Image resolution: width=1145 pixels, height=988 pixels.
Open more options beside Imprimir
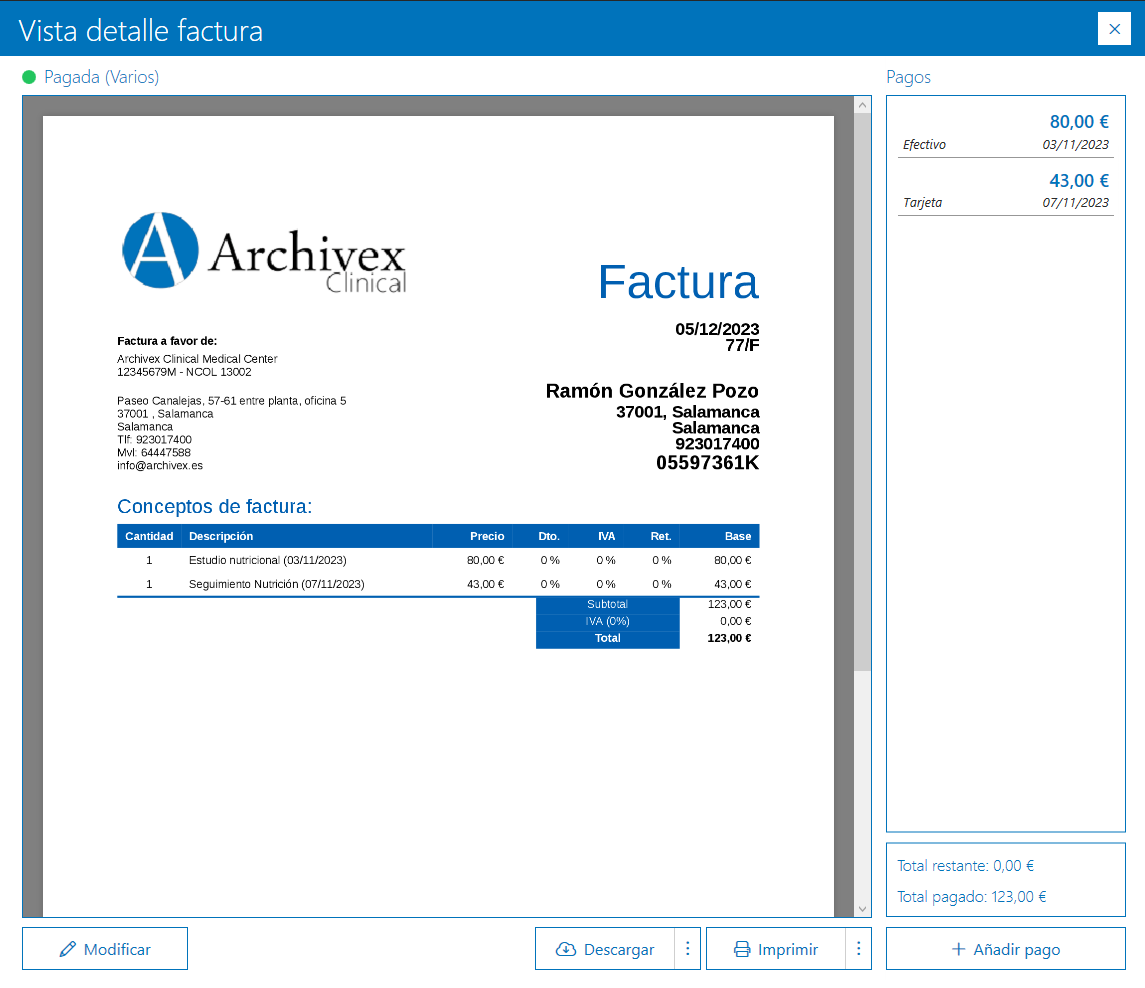tap(858, 949)
